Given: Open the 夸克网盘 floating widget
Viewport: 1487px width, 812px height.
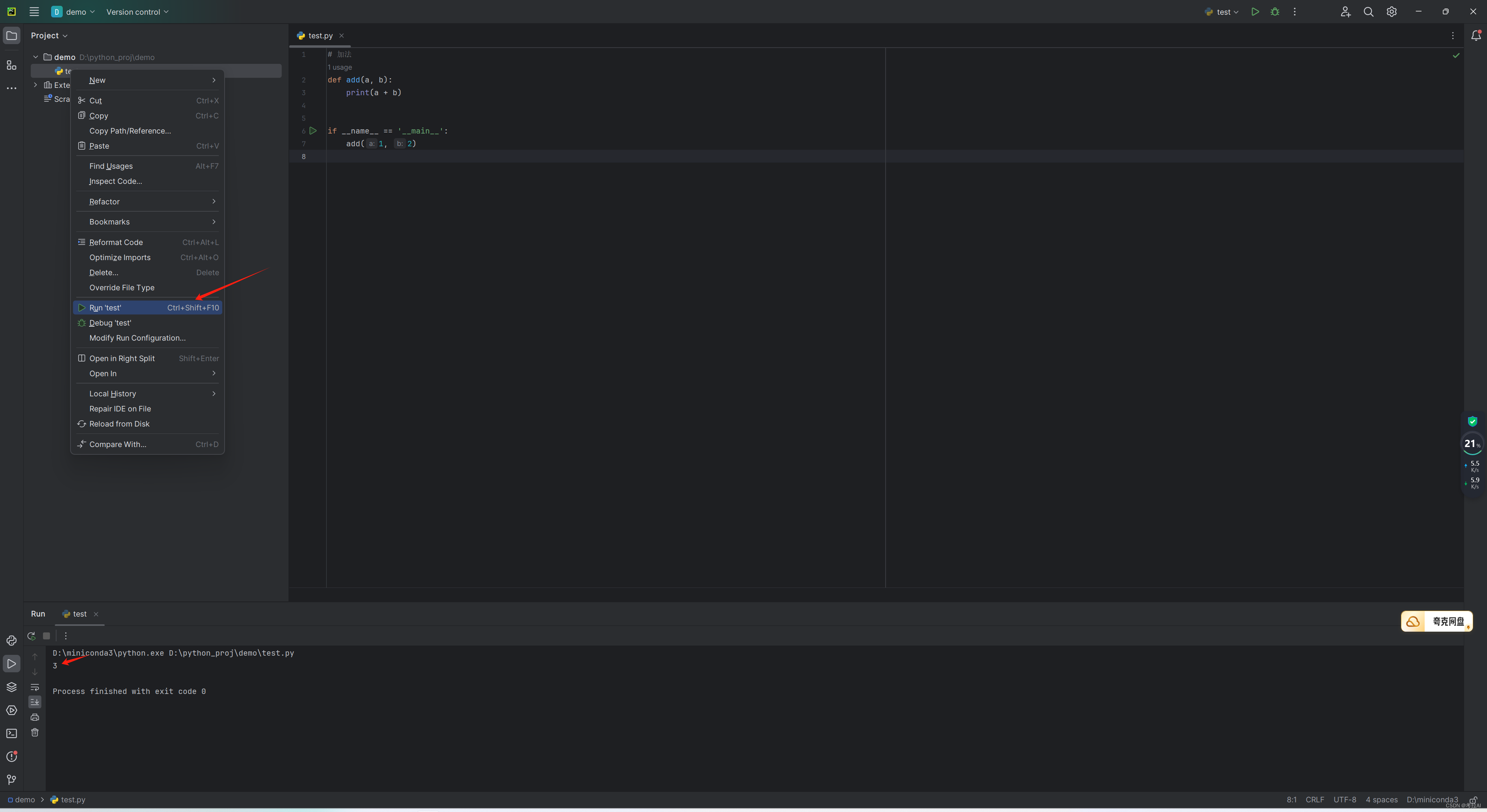Looking at the screenshot, I should pos(1437,622).
